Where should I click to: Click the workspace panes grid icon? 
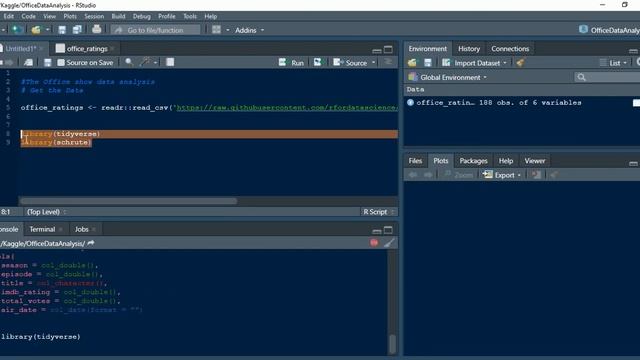216,30
